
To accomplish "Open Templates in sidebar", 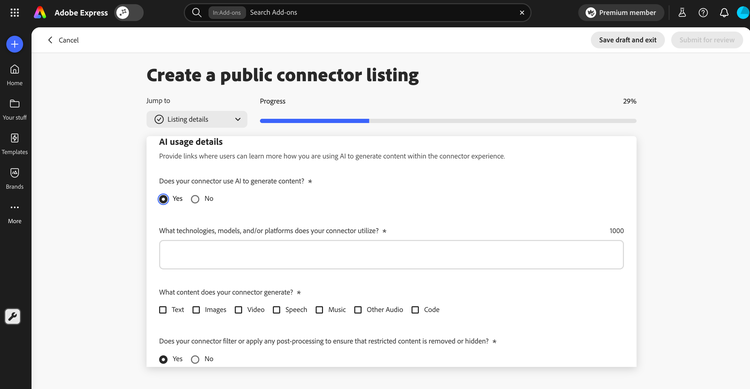I will pos(15,144).
